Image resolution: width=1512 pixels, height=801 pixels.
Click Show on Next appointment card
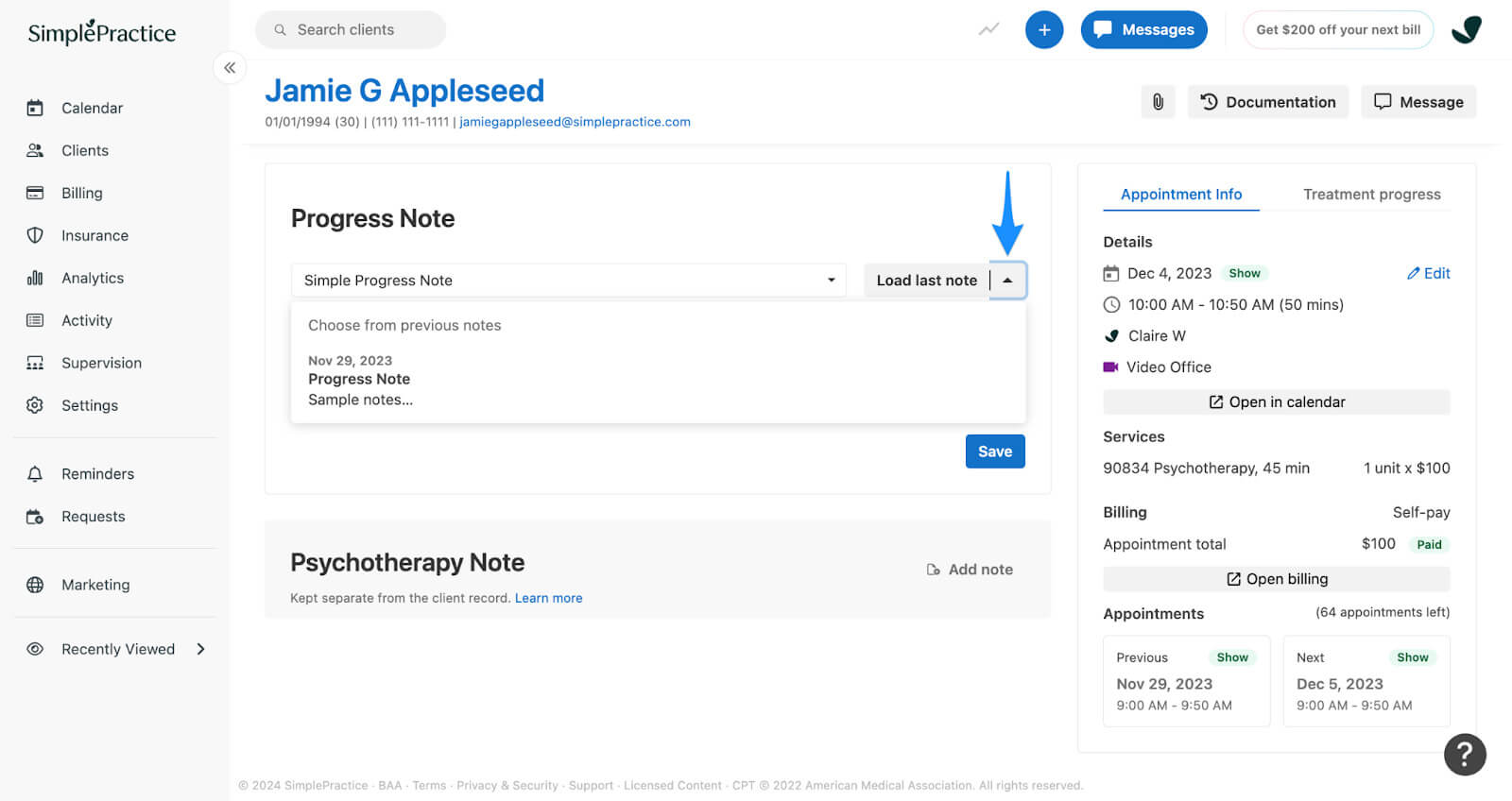1413,657
